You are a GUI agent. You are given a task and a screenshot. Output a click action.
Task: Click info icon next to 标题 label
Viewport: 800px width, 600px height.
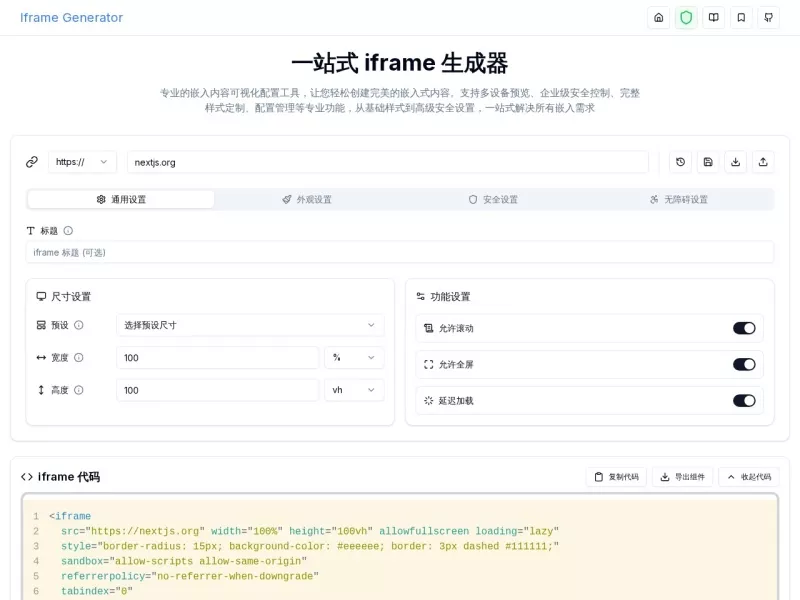point(68,231)
